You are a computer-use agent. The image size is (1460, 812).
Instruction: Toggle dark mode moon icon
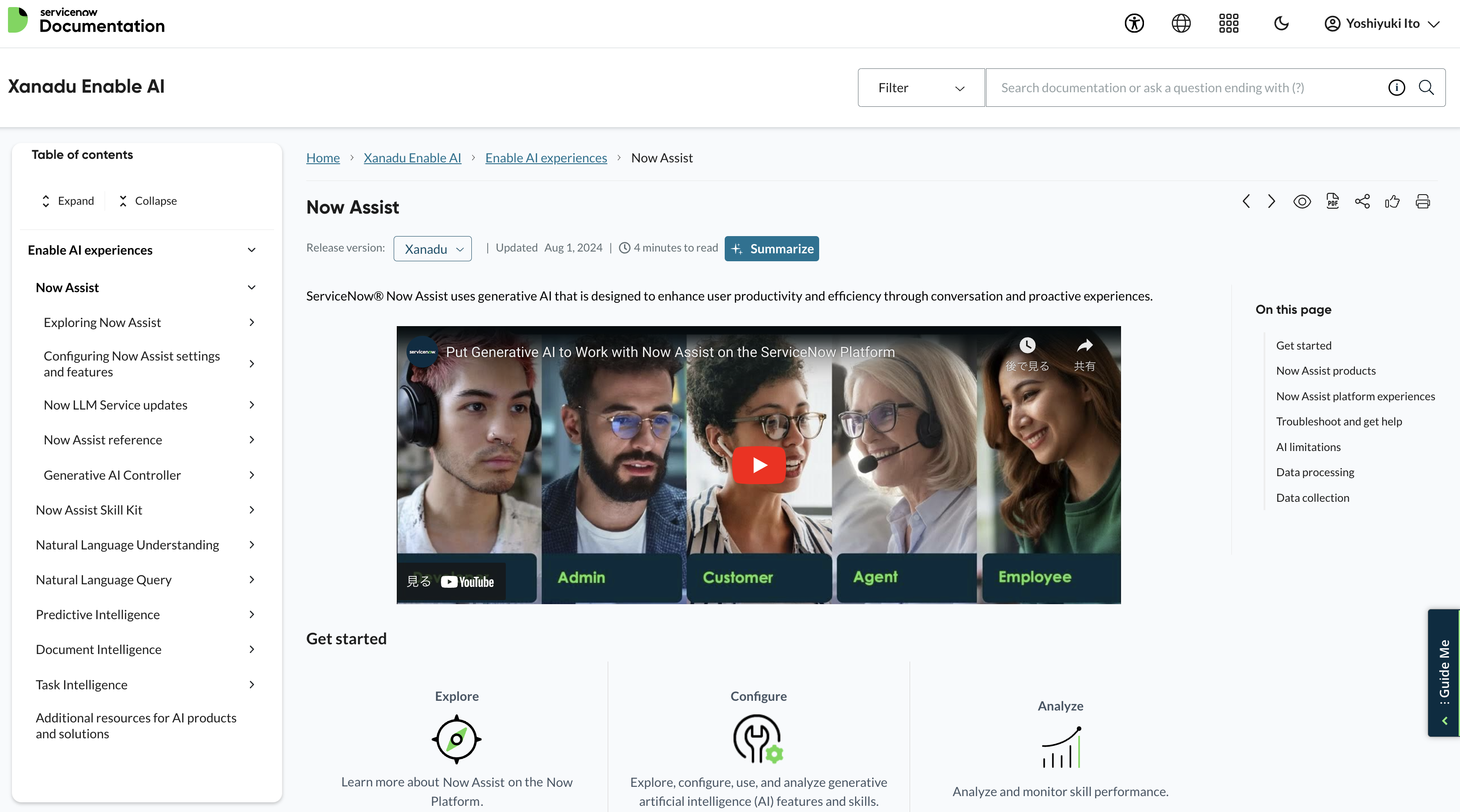[x=1281, y=23]
